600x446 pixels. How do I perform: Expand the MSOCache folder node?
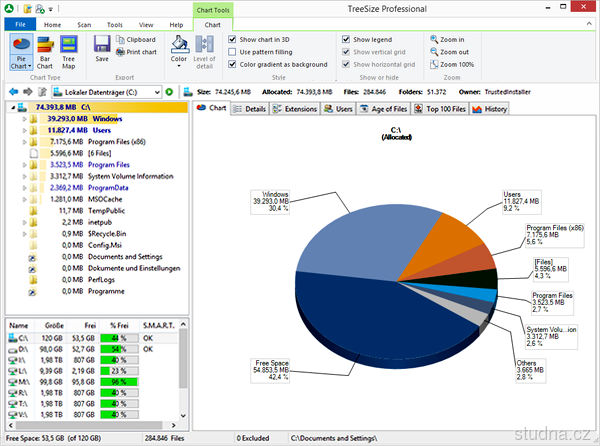24,199
